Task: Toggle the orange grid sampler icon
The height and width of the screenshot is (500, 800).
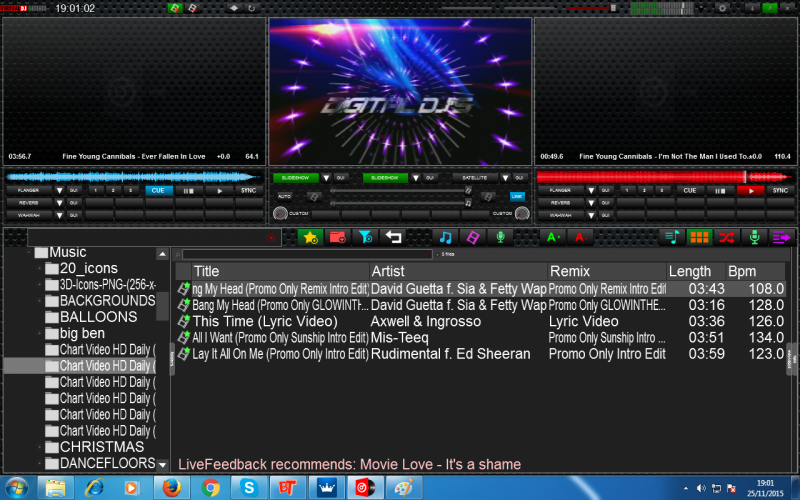Action: (699, 237)
